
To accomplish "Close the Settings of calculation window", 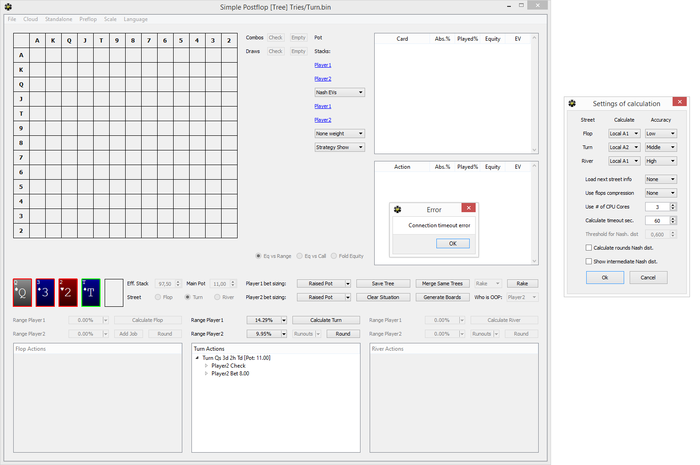I will [679, 102].
